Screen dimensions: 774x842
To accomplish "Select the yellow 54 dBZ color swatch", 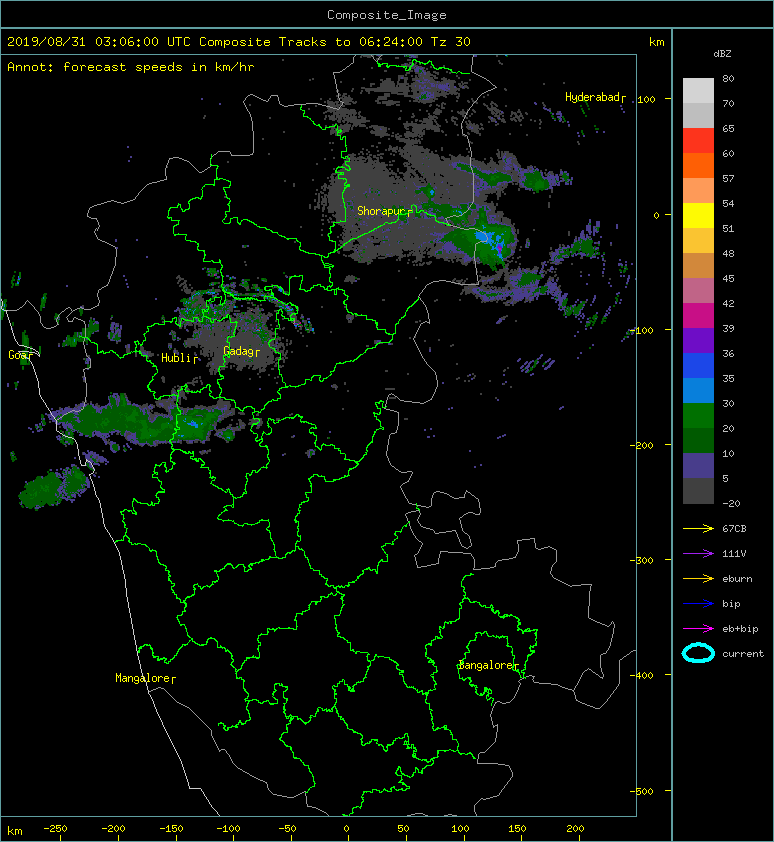I will click(698, 215).
